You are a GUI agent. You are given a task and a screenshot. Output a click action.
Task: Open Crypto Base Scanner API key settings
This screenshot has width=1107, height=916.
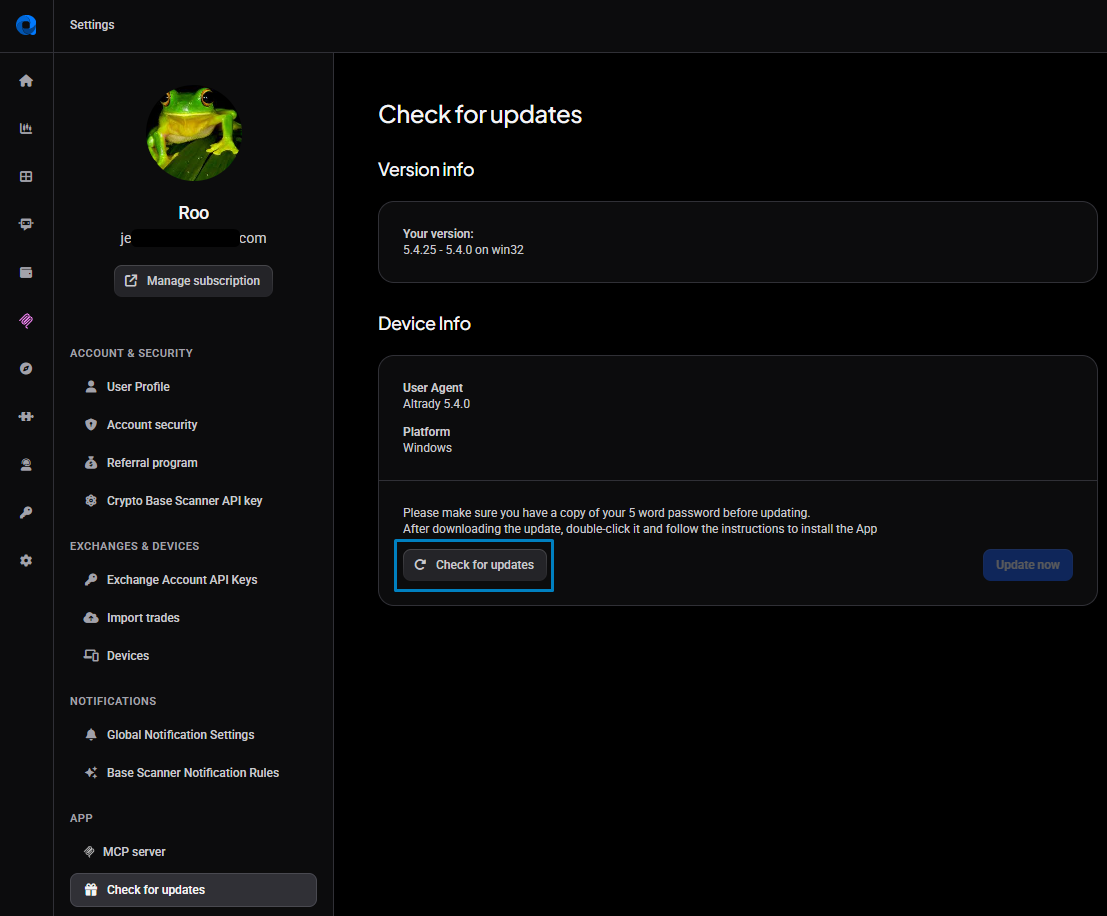pos(193,501)
